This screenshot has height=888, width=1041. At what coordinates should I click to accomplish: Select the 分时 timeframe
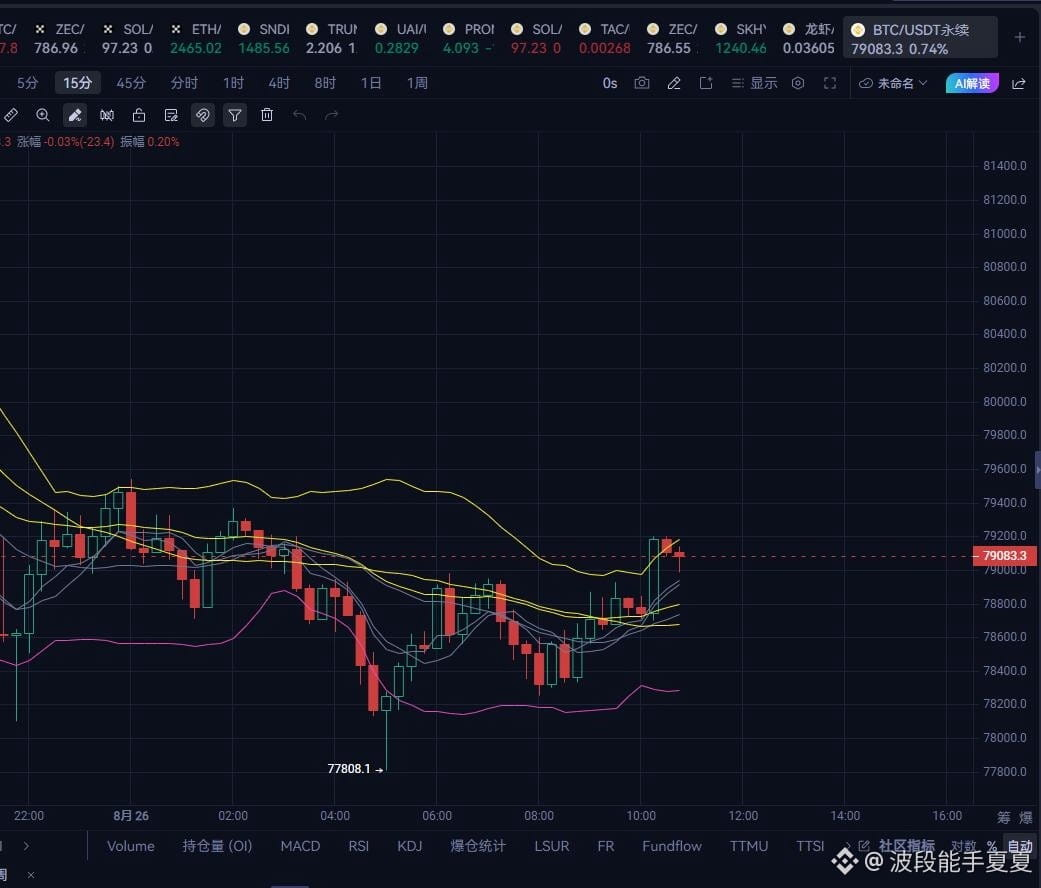[x=184, y=83]
